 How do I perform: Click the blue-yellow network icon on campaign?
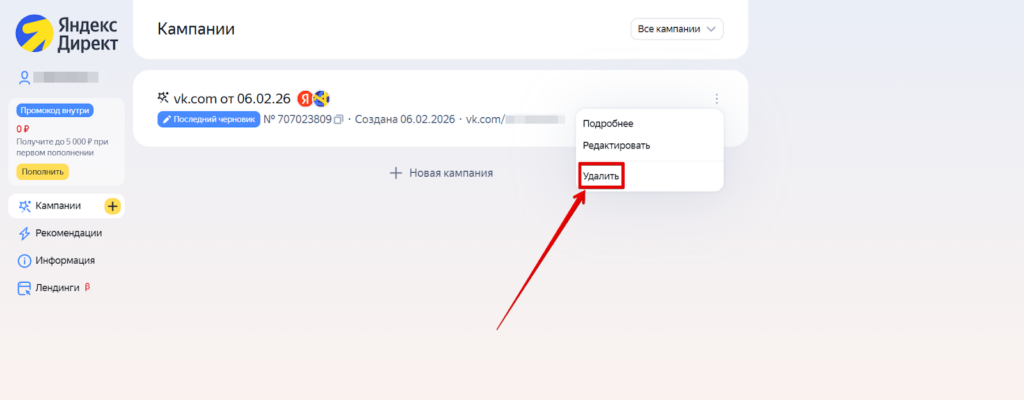(321, 99)
